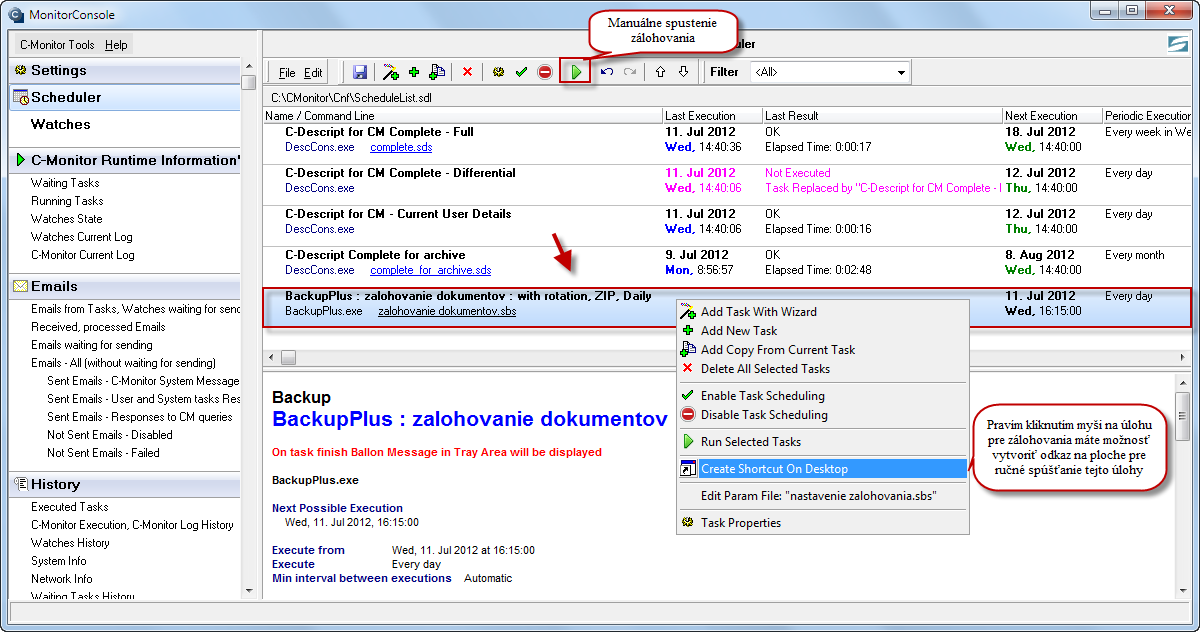The width and height of the screenshot is (1200, 632).
Task: Click the green plus Add New Task toolbar icon
Action: coord(414,72)
